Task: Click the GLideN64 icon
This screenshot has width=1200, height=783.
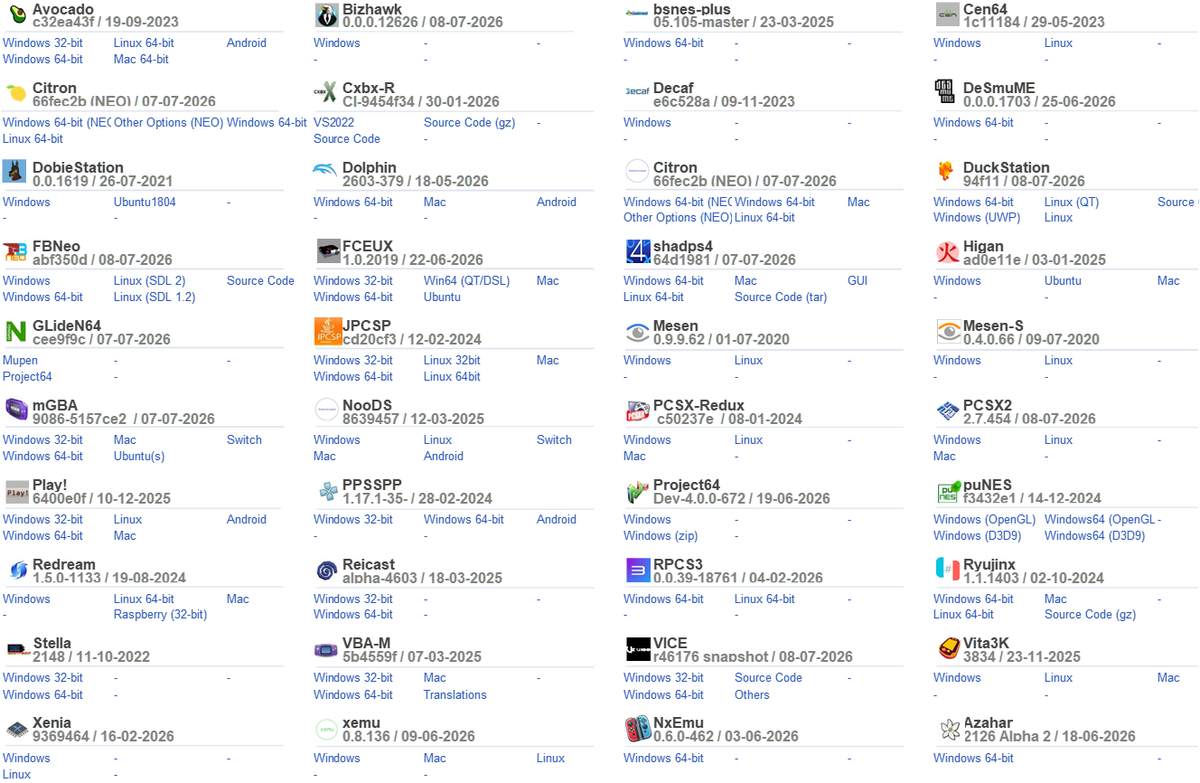Action: [x=15, y=331]
